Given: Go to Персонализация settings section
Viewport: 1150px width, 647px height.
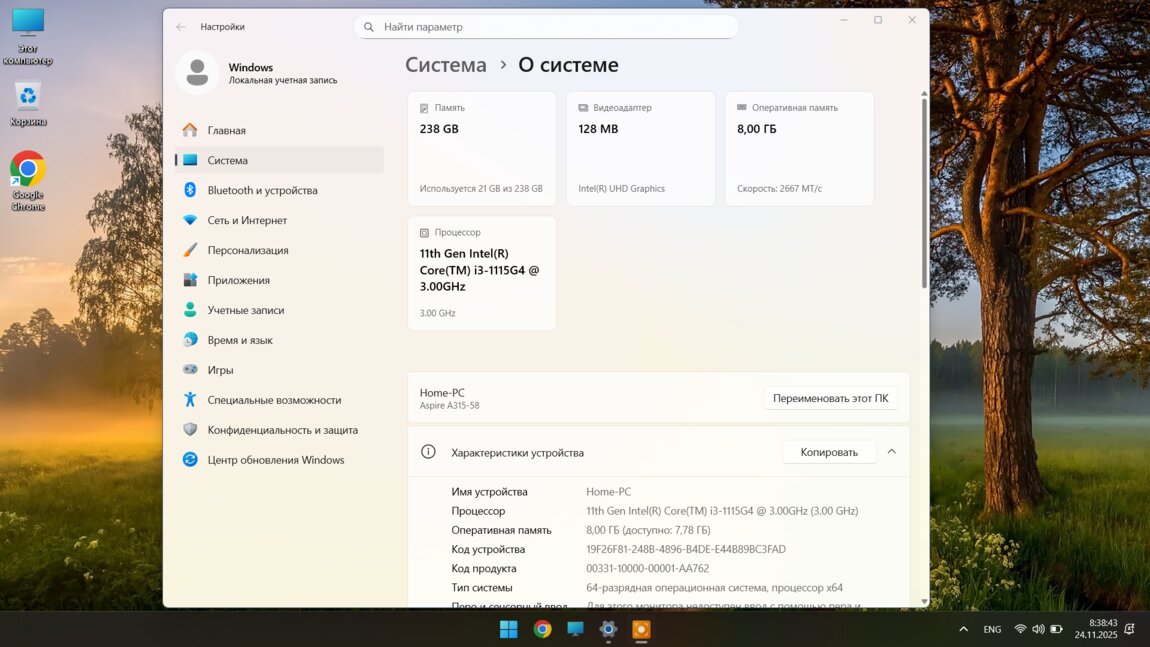Looking at the screenshot, I should pos(248,250).
